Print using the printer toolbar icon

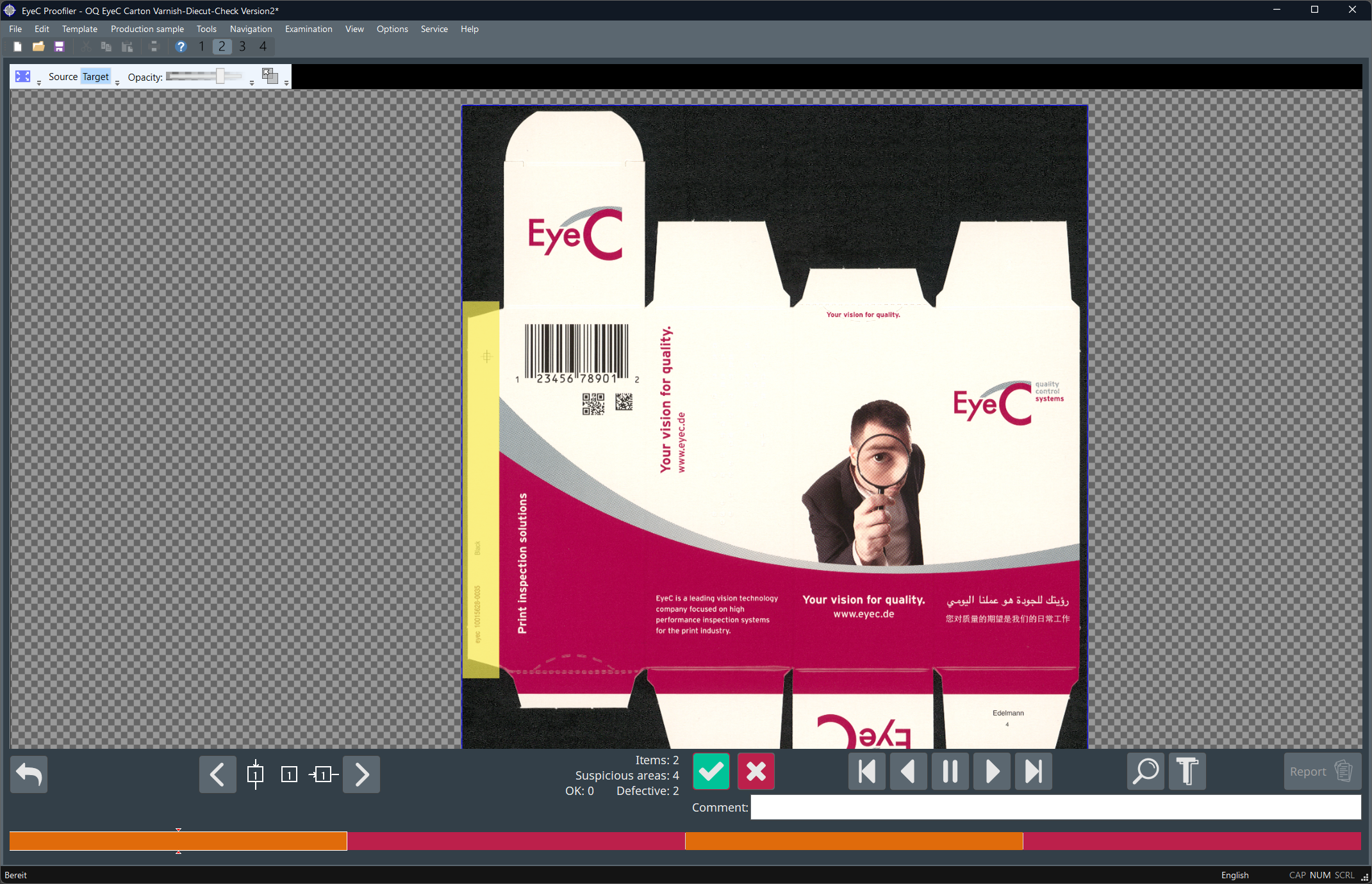(154, 46)
